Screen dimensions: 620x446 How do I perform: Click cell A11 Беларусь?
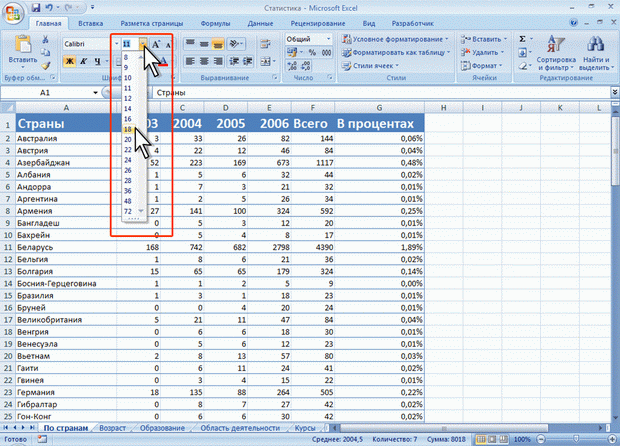pos(66,248)
